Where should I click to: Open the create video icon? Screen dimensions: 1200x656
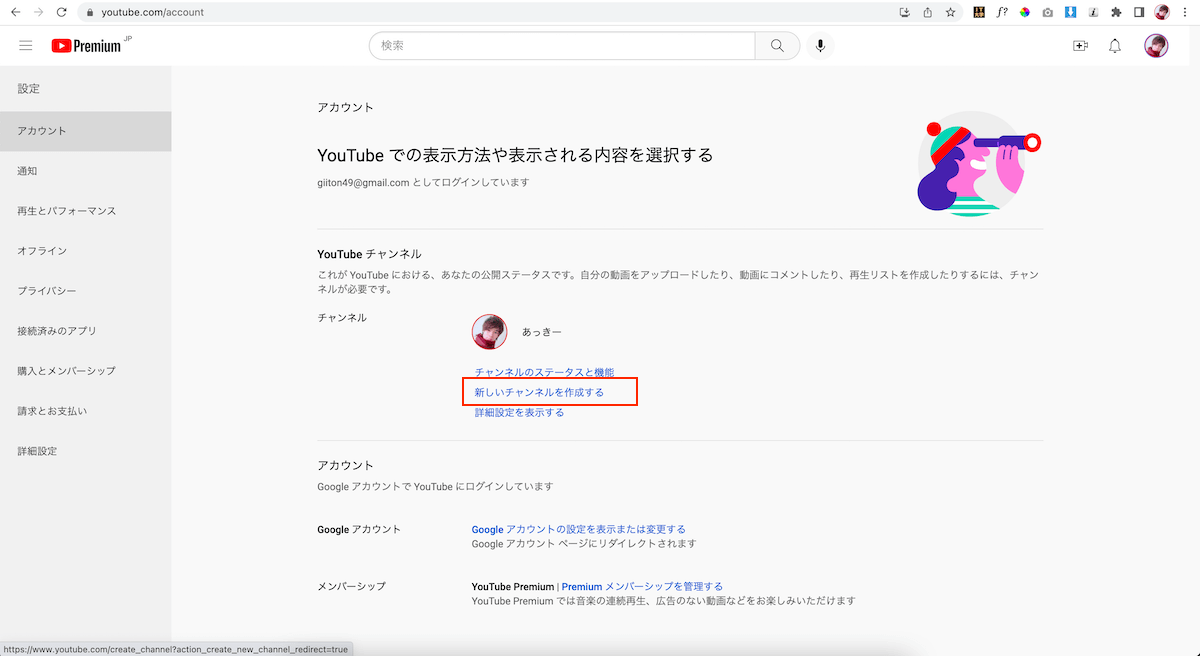pyautogui.click(x=1080, y=46)
